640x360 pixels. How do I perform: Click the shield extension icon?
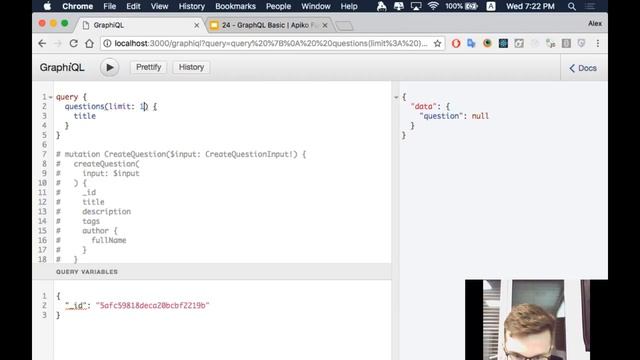click(582, 43)
